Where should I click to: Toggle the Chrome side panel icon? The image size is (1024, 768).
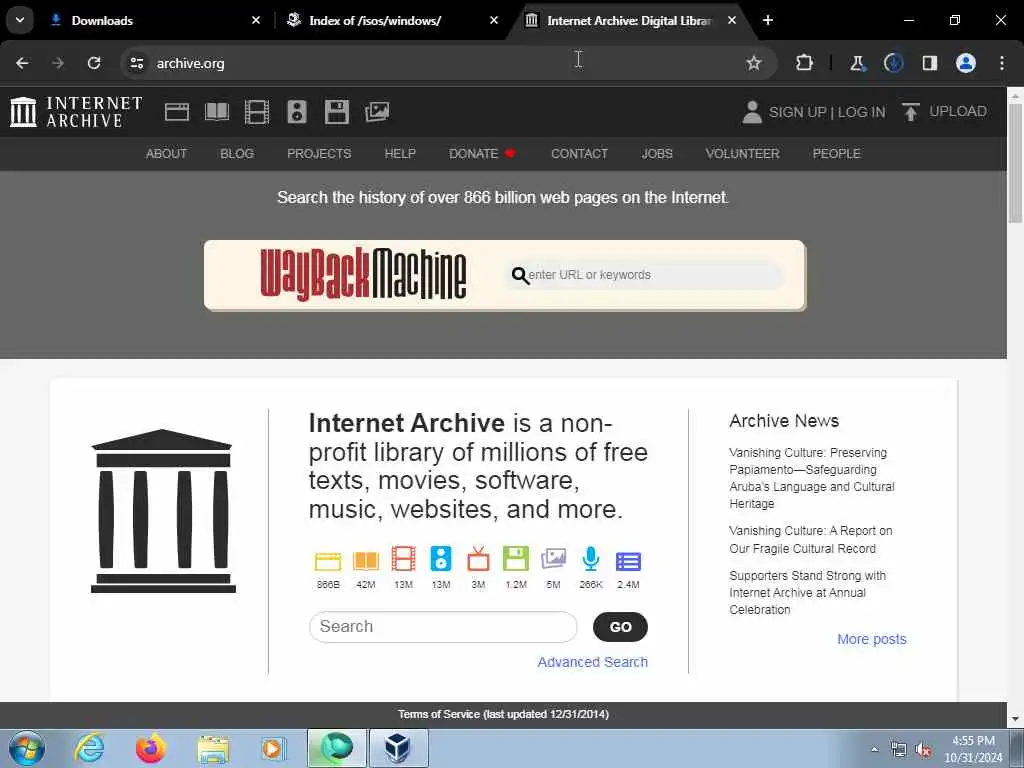coord(929,63)
